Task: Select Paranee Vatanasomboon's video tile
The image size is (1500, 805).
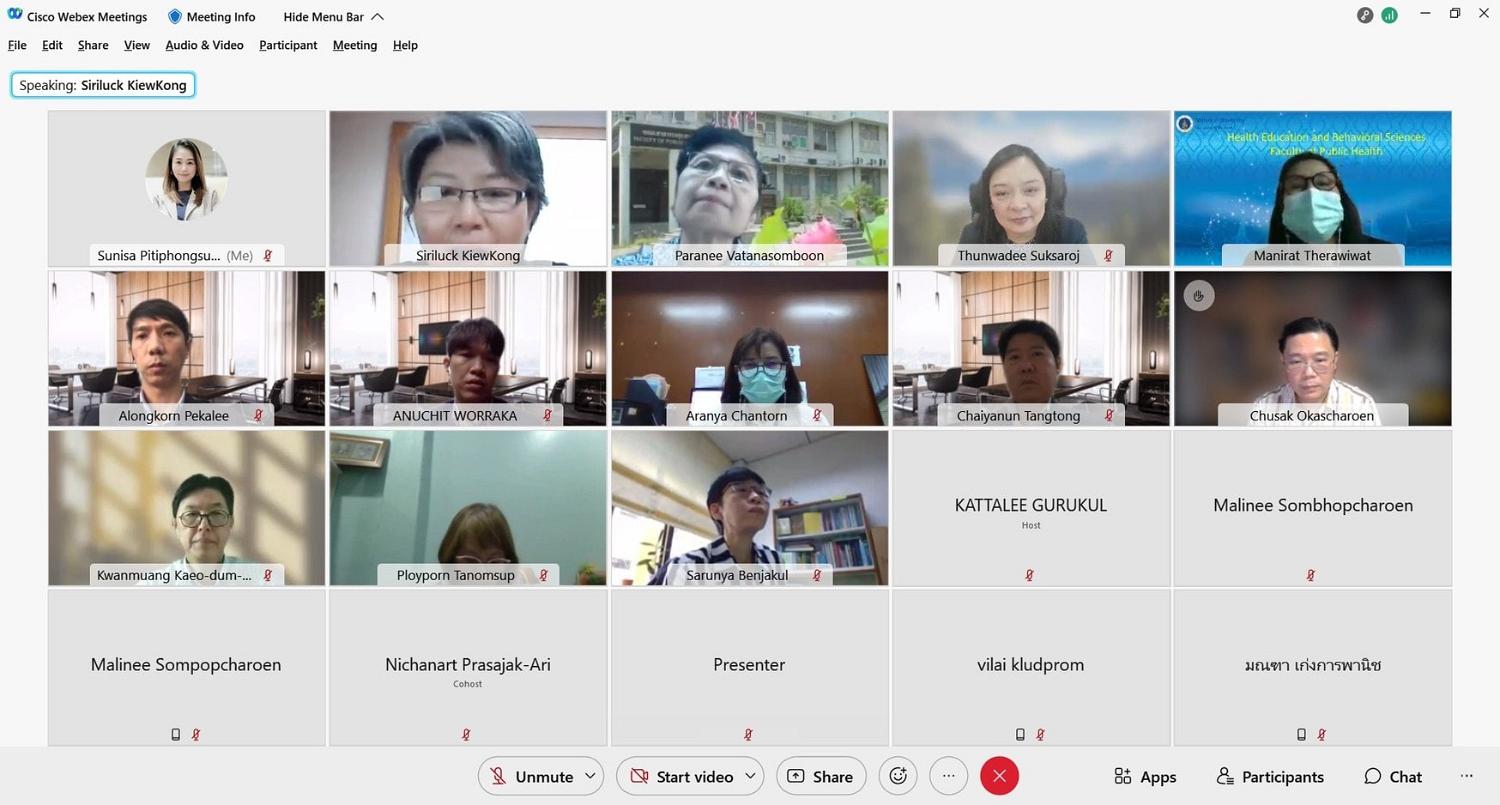Action: [x=750, y=188]
